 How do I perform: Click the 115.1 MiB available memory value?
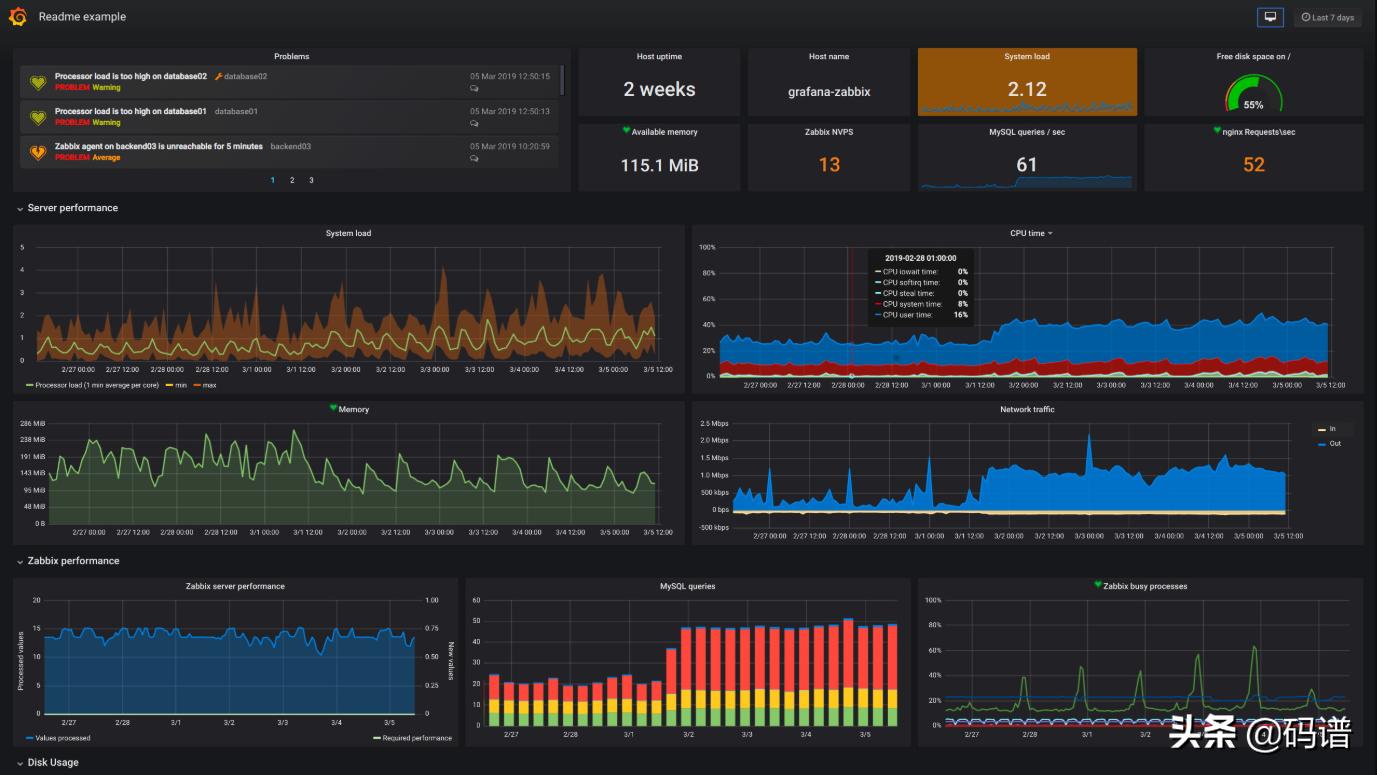click(x=659, y=165)
